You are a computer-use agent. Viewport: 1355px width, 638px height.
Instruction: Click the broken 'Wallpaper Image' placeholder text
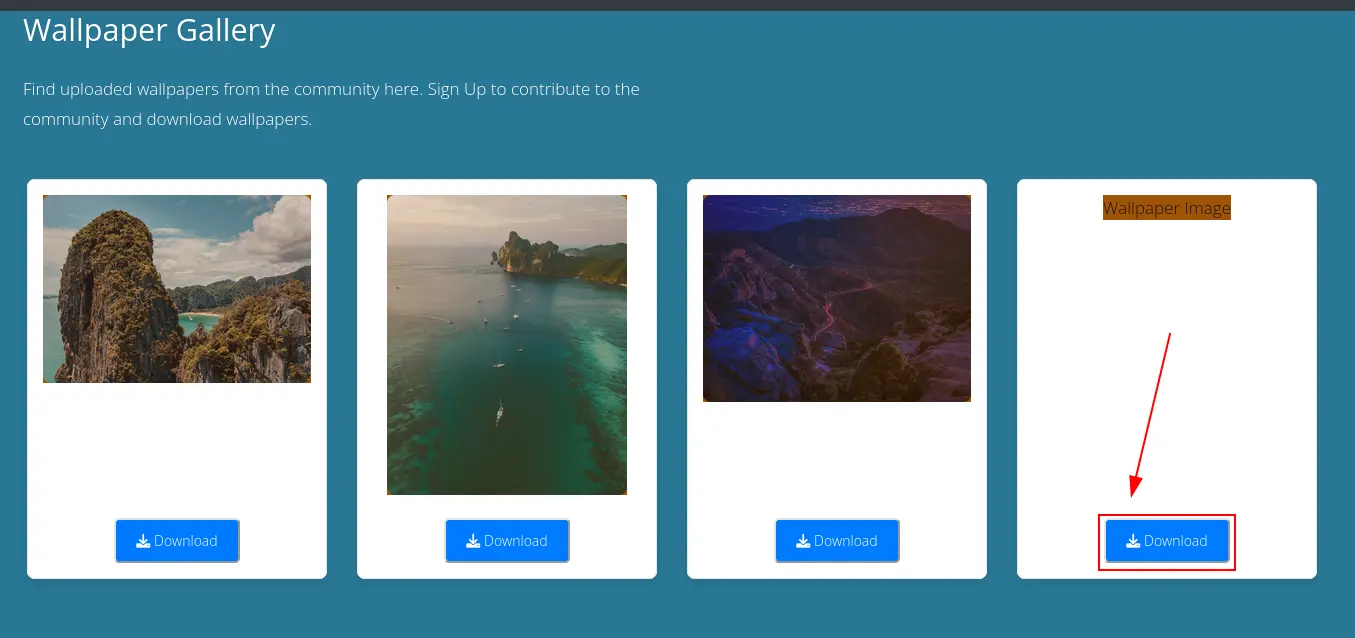(x=1167, y=208)
